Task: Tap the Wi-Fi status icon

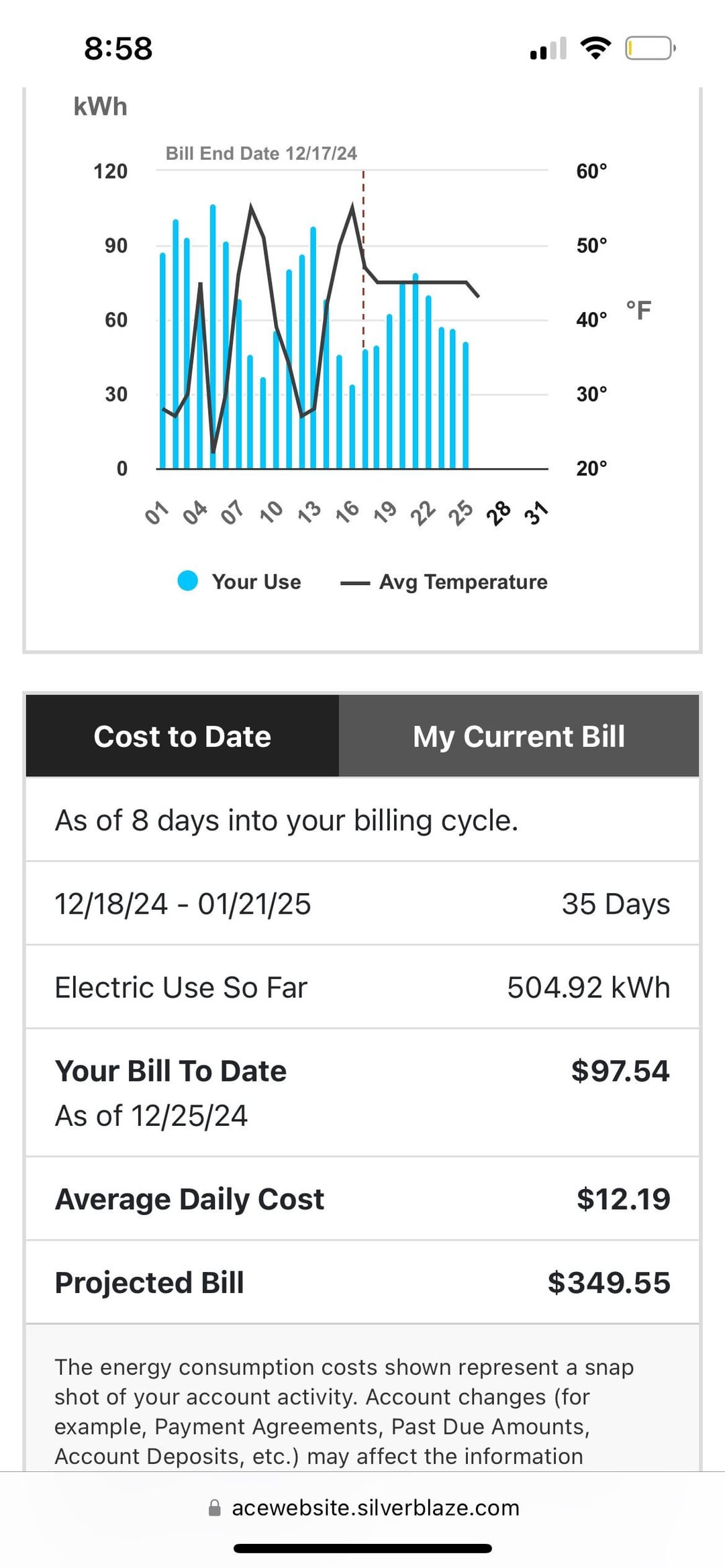Action: click(595, 48)
